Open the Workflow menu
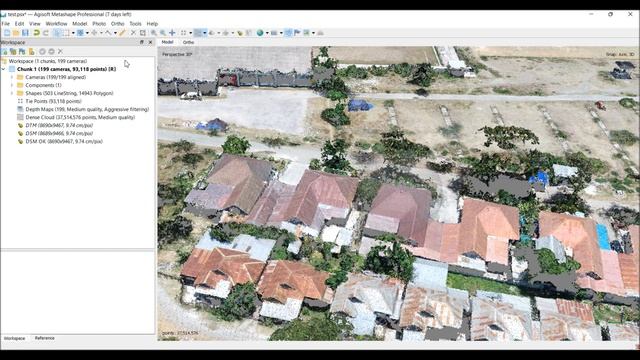This screenshot has width=640, height=360. [x=56, y=24]
